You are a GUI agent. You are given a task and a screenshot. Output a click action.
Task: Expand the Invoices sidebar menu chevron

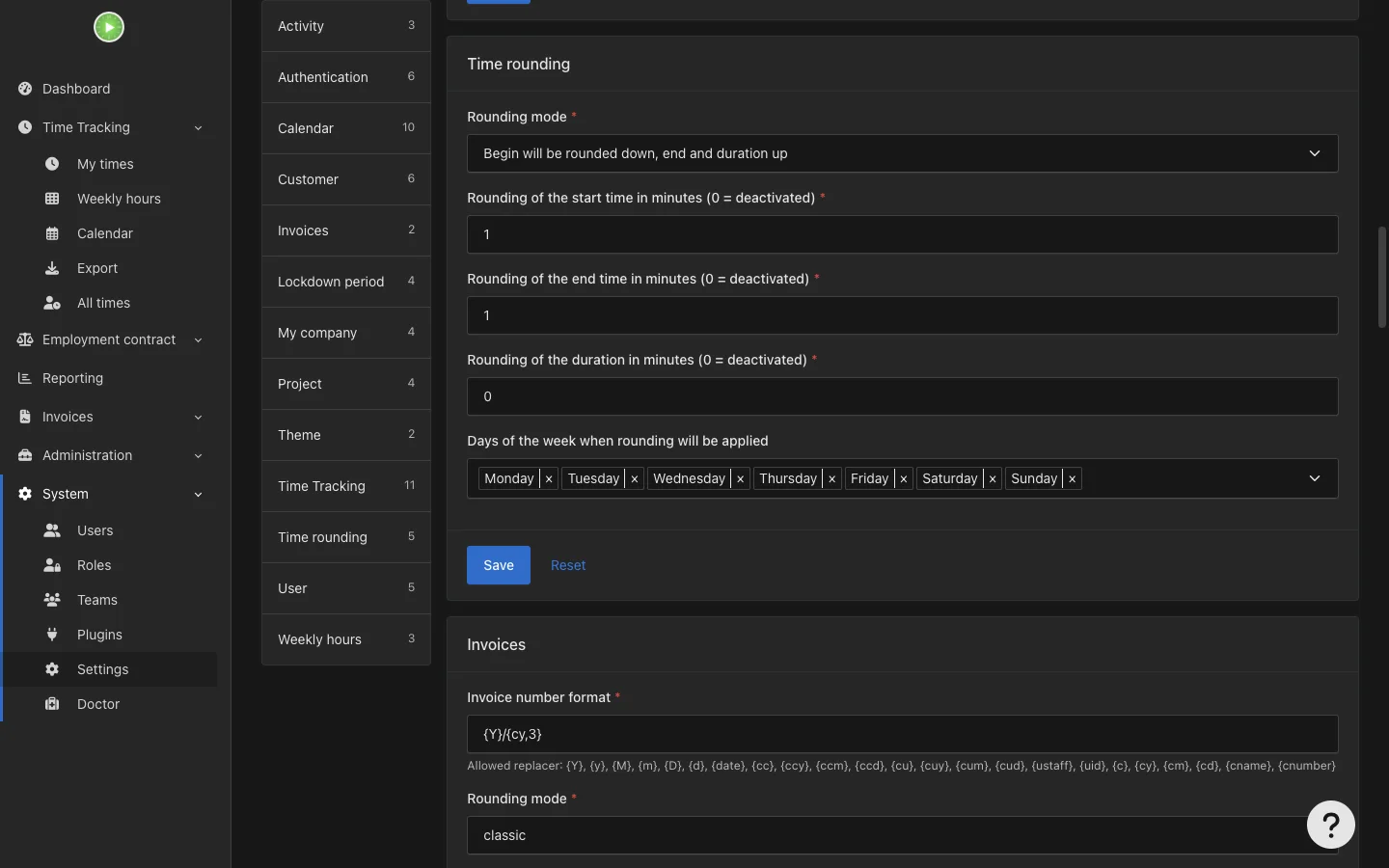pyautogui.click(x=198, y=417)
